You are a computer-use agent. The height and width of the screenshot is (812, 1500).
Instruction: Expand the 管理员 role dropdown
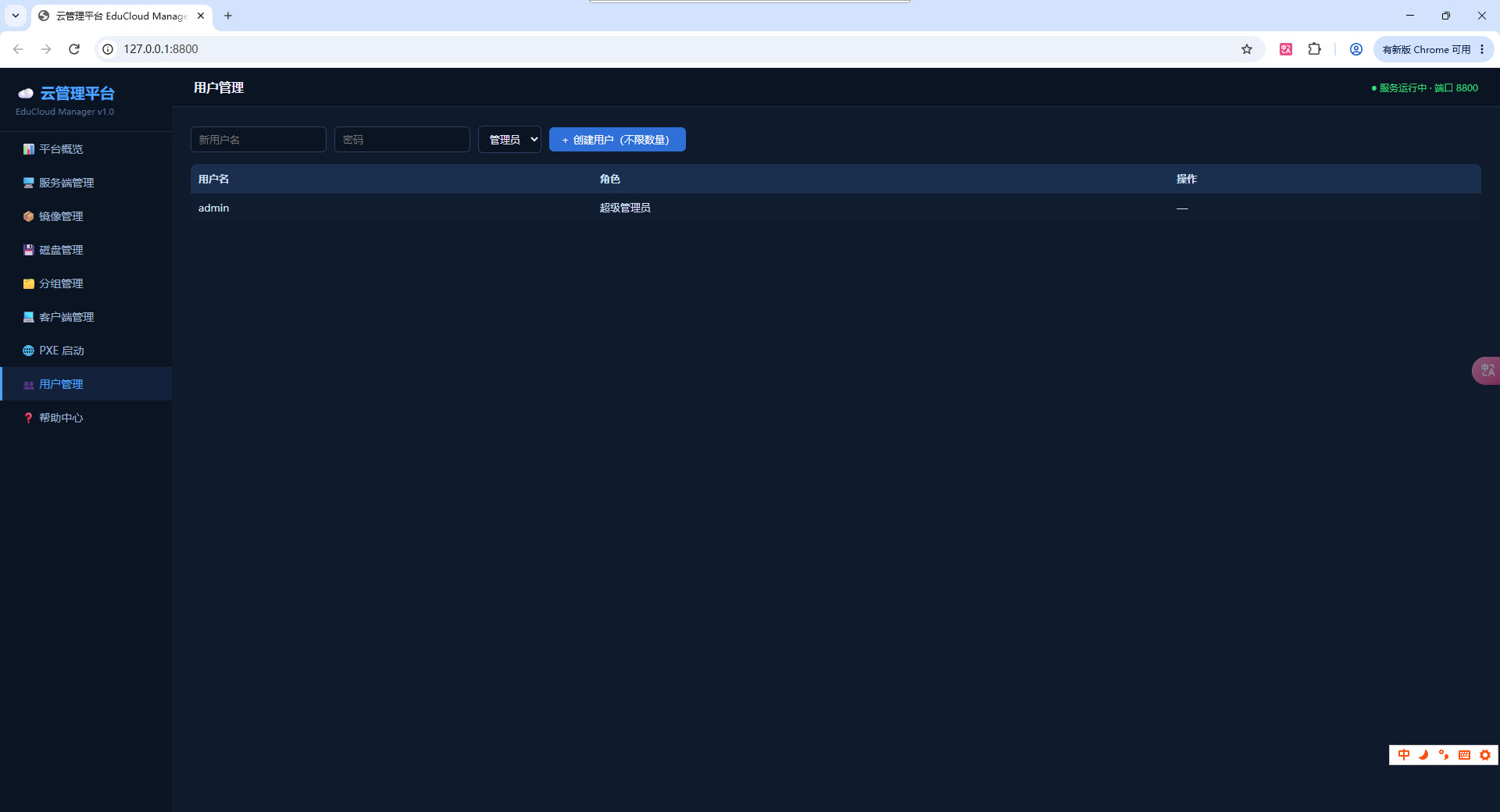(509, 140)
